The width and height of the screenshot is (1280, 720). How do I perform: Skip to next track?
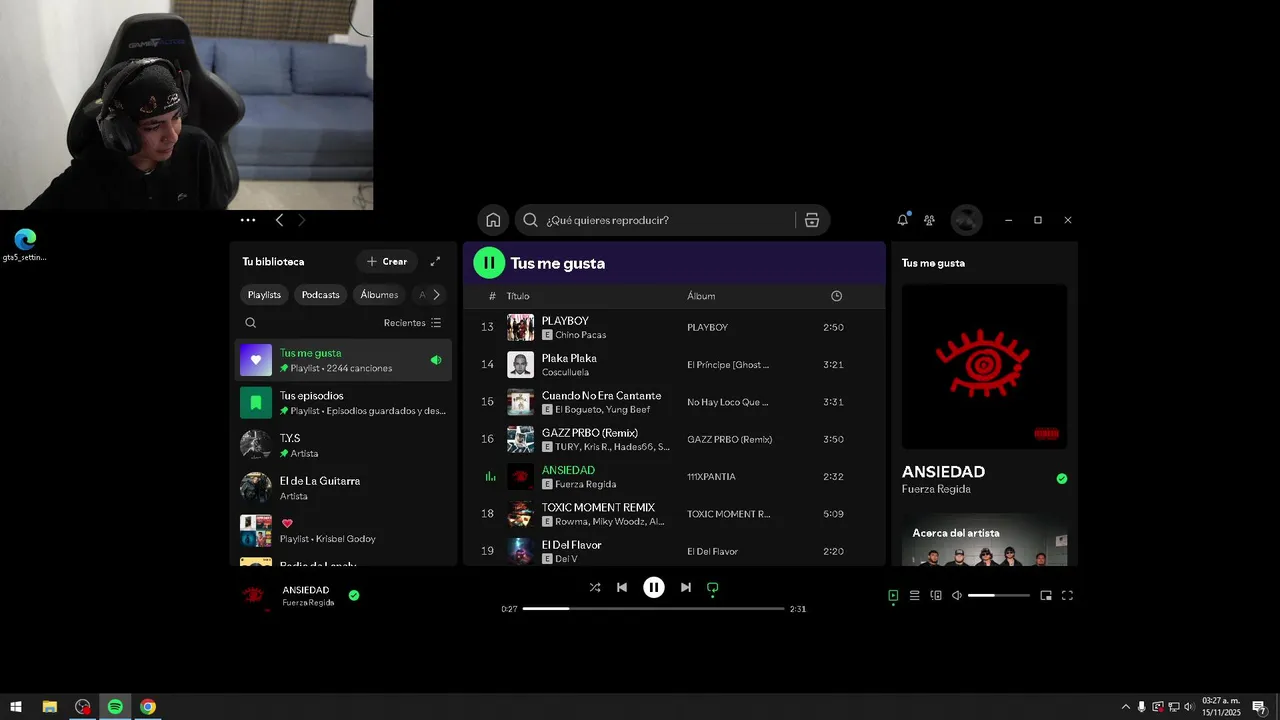point(685,587)
